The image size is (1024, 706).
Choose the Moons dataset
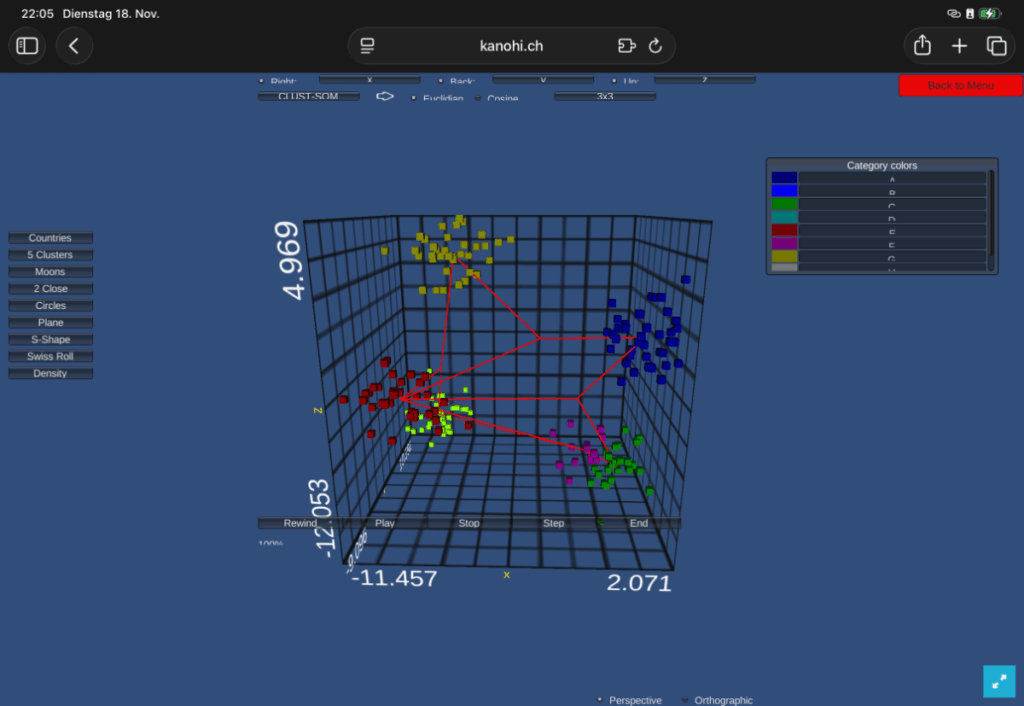[x=50, y=272]
